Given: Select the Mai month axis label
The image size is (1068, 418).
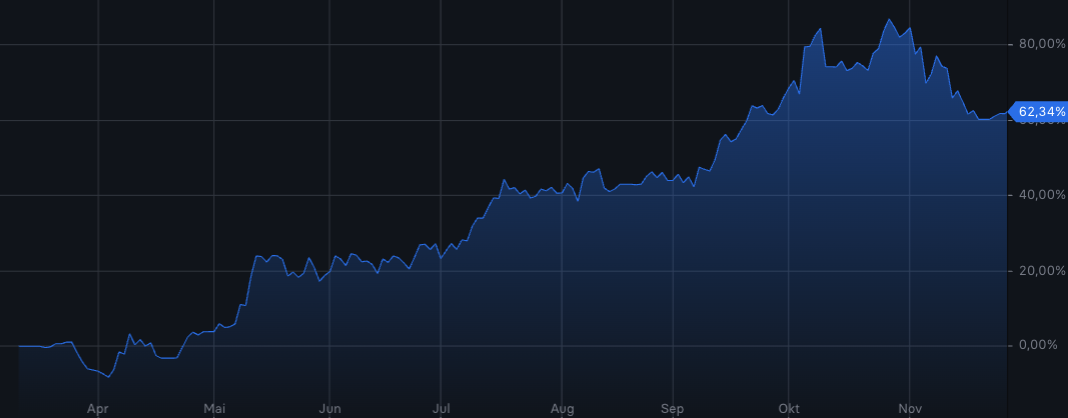Looking at the screenshot, I should pos(214,408).
